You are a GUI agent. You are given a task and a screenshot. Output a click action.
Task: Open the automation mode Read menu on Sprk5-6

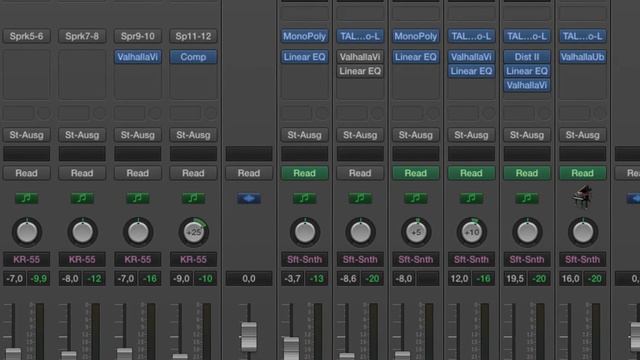tap(27, 173)
